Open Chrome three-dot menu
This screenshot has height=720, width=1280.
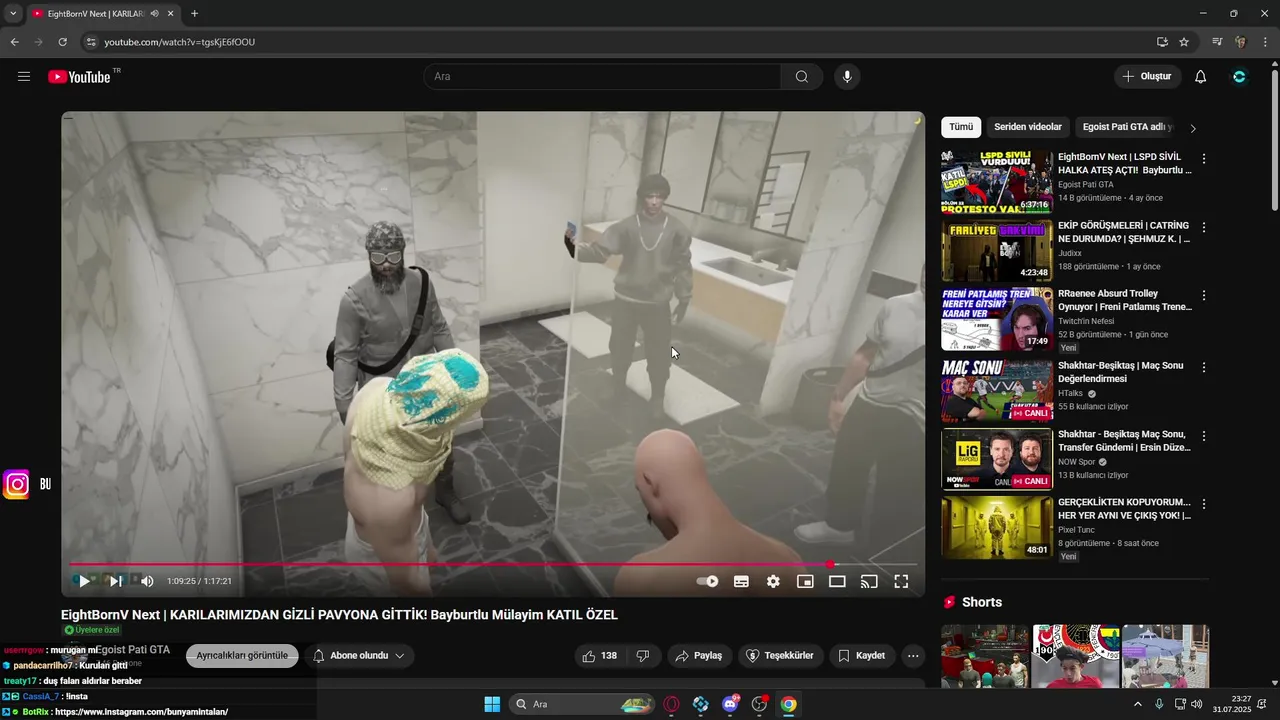pos(1266,42)
